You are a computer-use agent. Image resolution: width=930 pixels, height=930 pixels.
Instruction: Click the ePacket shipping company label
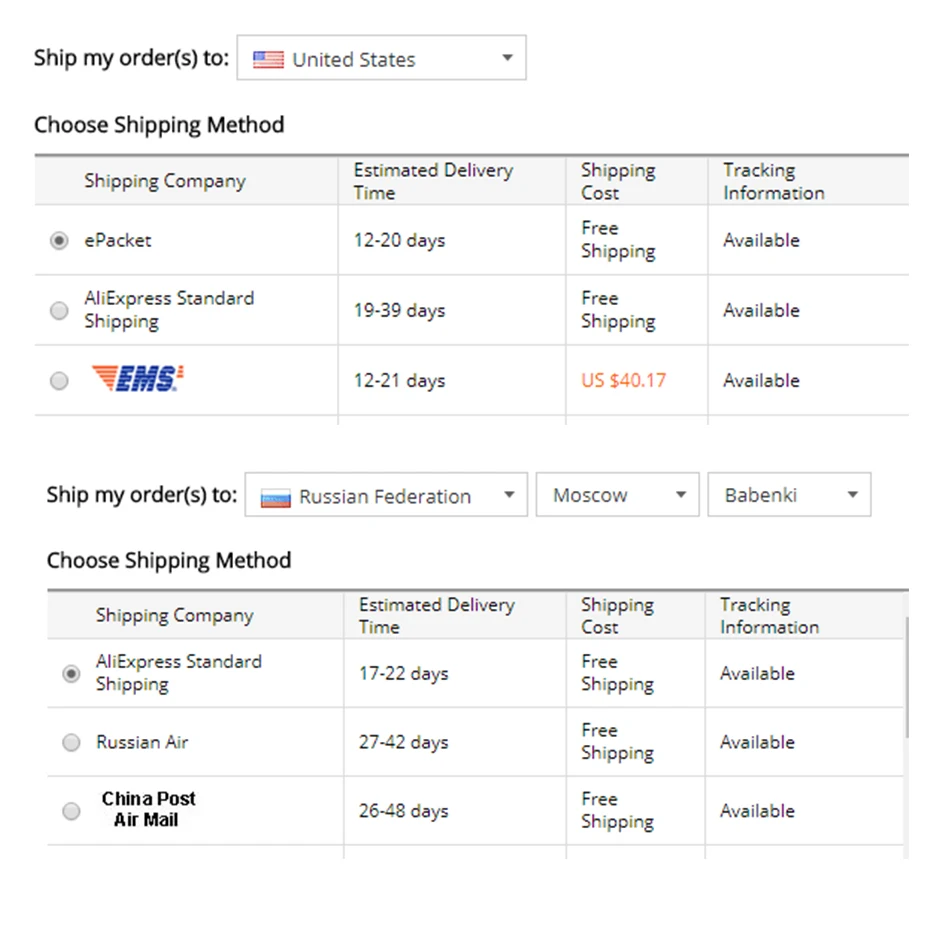click(x=118, y=241)
